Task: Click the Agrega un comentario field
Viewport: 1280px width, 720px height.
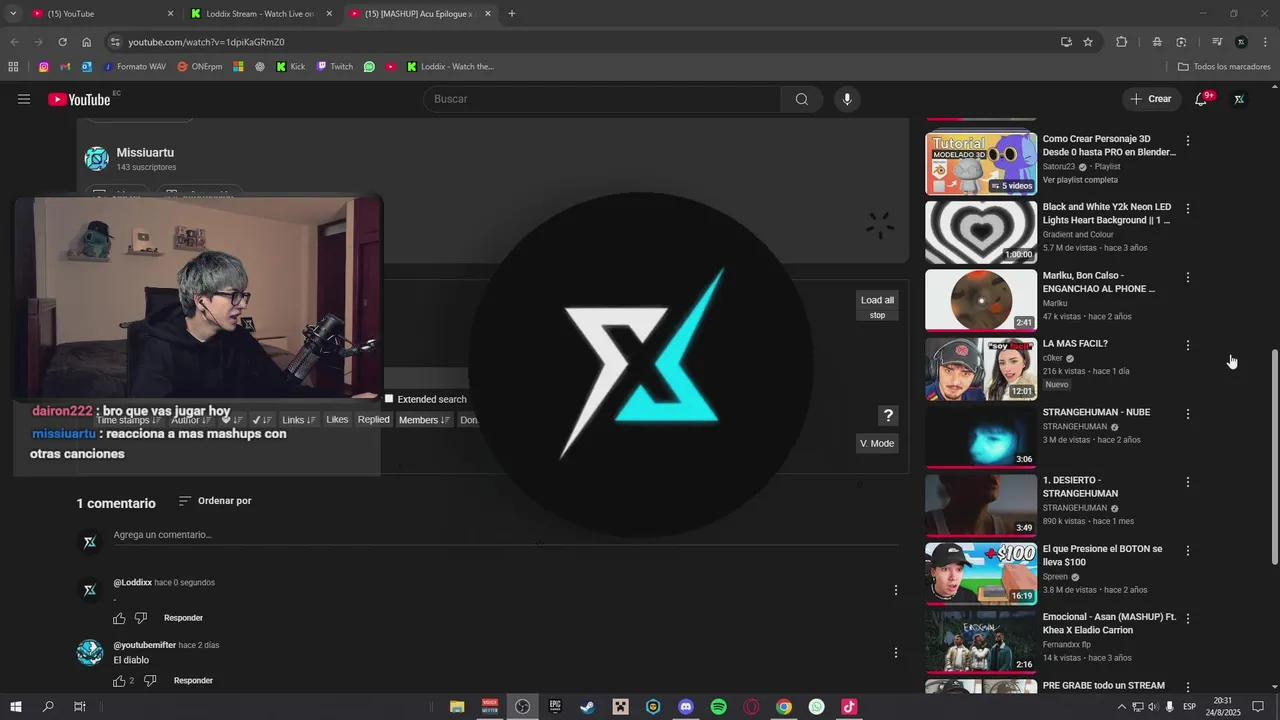Action: coord(505,535)
